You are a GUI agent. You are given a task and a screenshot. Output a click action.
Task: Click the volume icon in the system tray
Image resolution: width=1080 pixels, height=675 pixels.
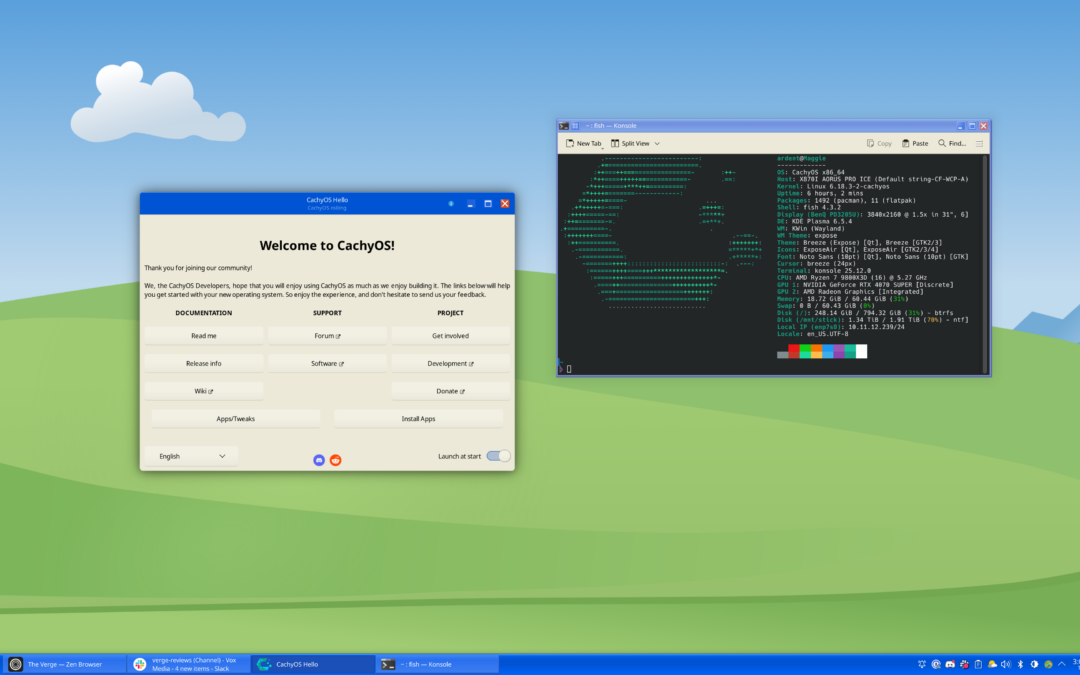[1006, 664]
